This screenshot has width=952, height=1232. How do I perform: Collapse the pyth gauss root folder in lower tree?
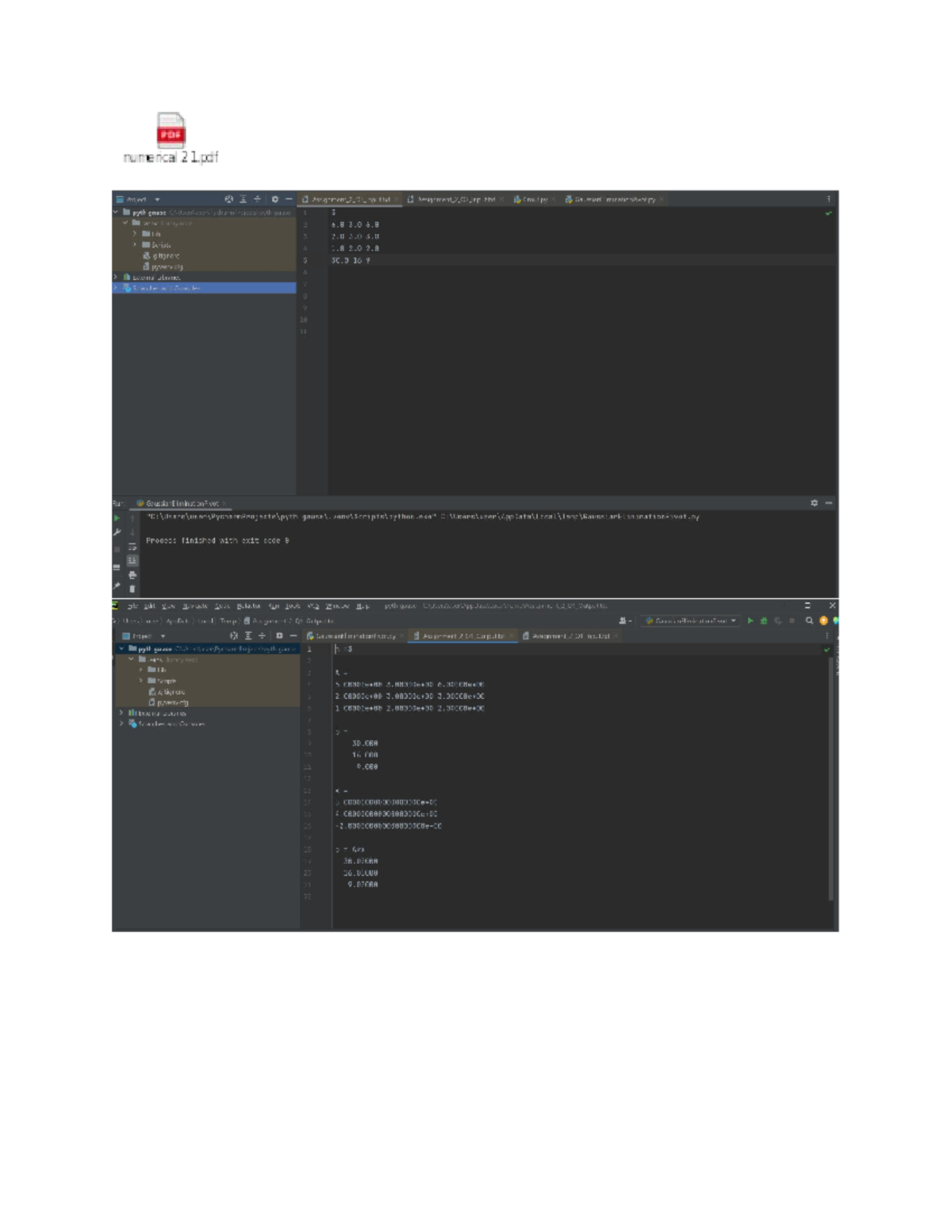point(121,648)
